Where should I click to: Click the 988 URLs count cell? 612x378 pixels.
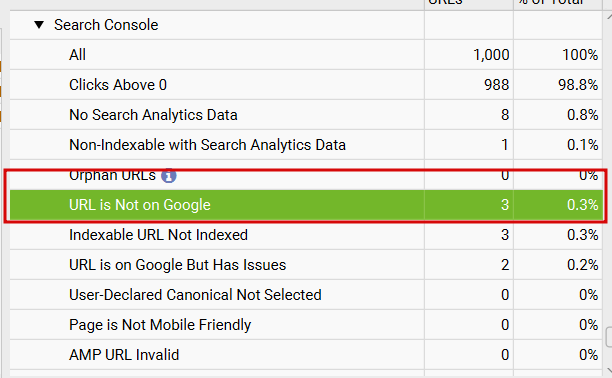(x=469, y=85)
